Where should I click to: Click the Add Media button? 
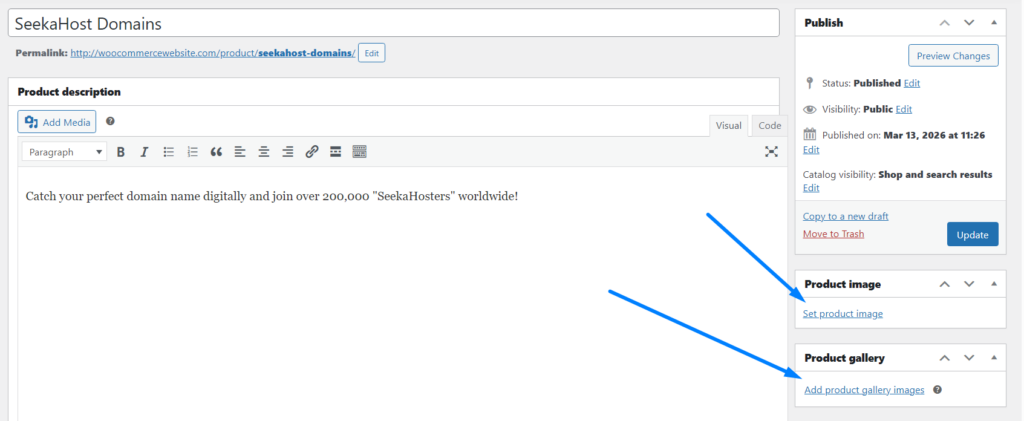(57, 122)
